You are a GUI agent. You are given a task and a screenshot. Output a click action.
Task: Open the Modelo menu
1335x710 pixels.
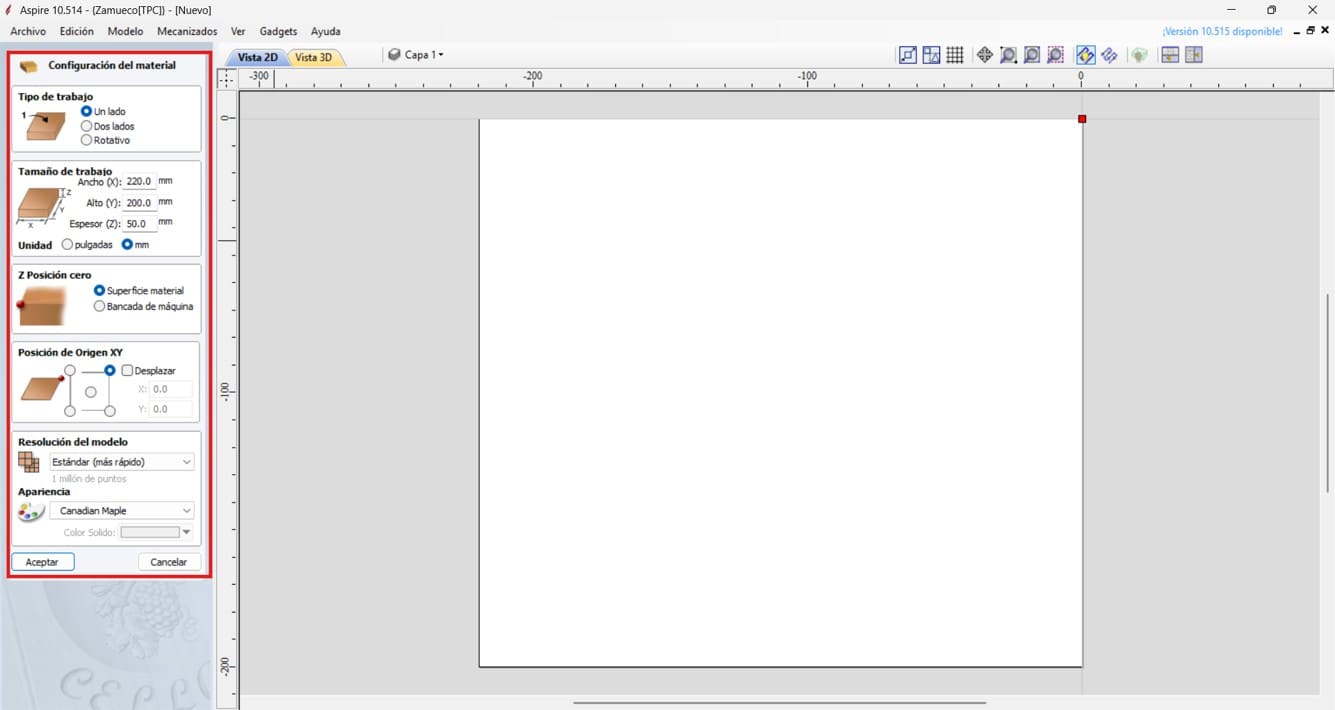125,32
